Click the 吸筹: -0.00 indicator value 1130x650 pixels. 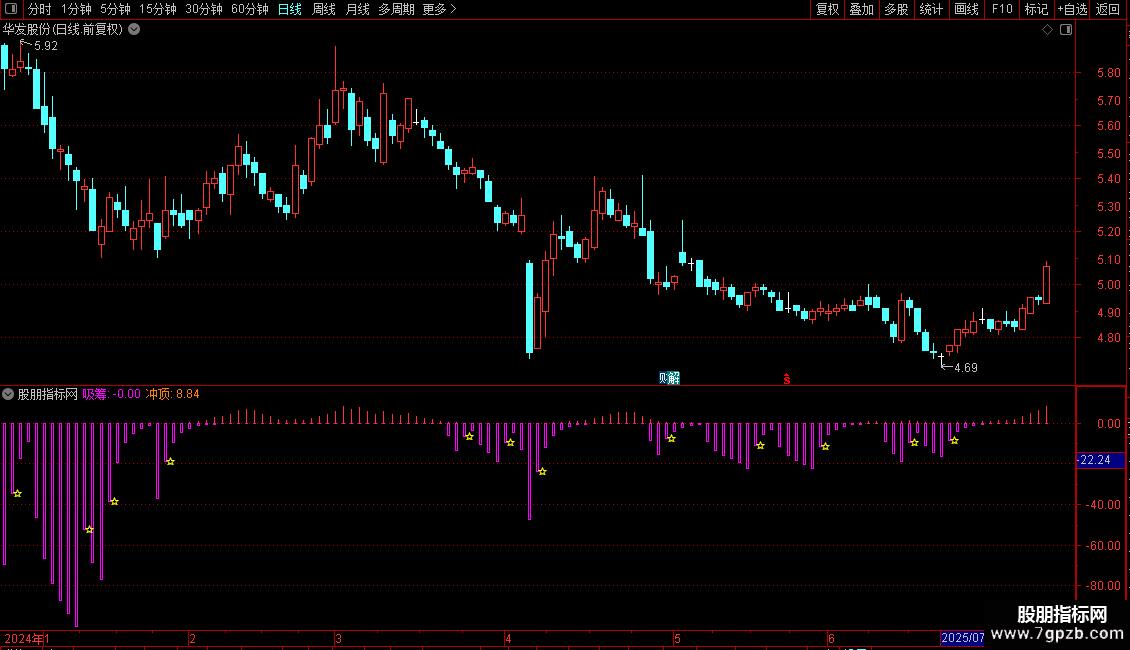pyautogui.click(x=112, y=394)
